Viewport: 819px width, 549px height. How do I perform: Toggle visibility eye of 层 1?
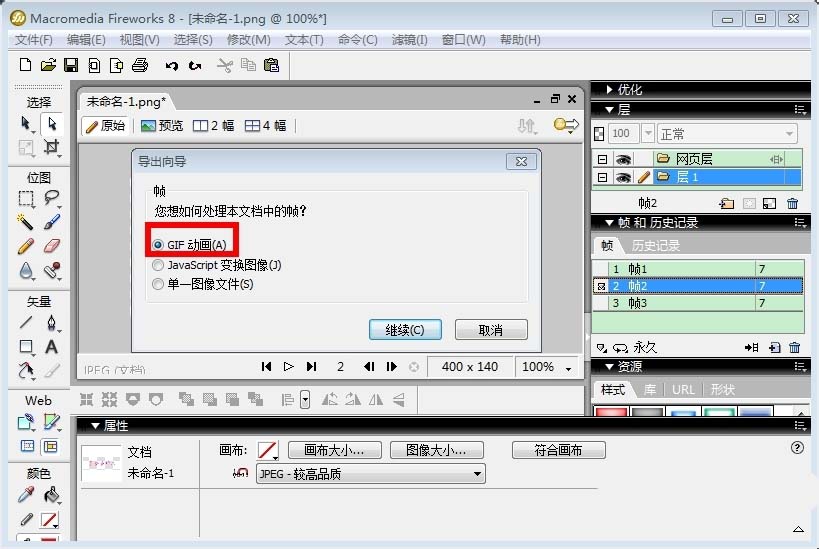(x=623, y=178)
